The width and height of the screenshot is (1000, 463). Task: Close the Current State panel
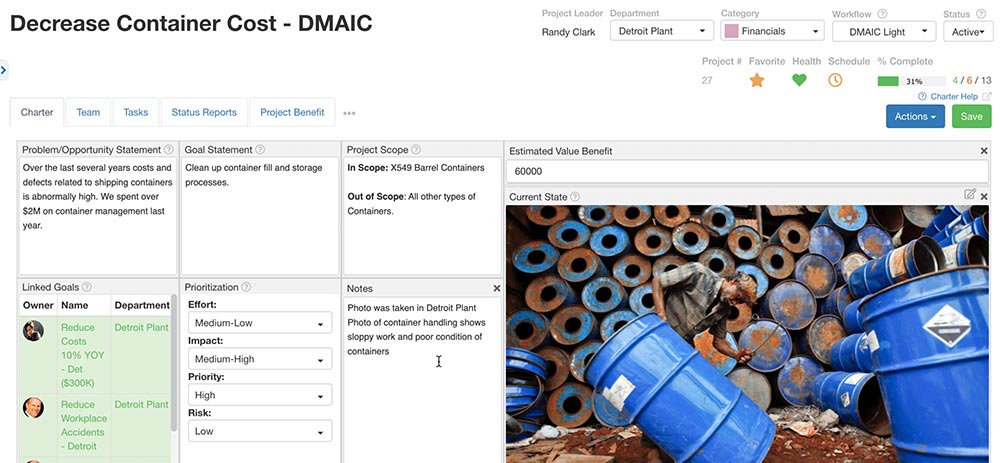click(x=984, y=196)
